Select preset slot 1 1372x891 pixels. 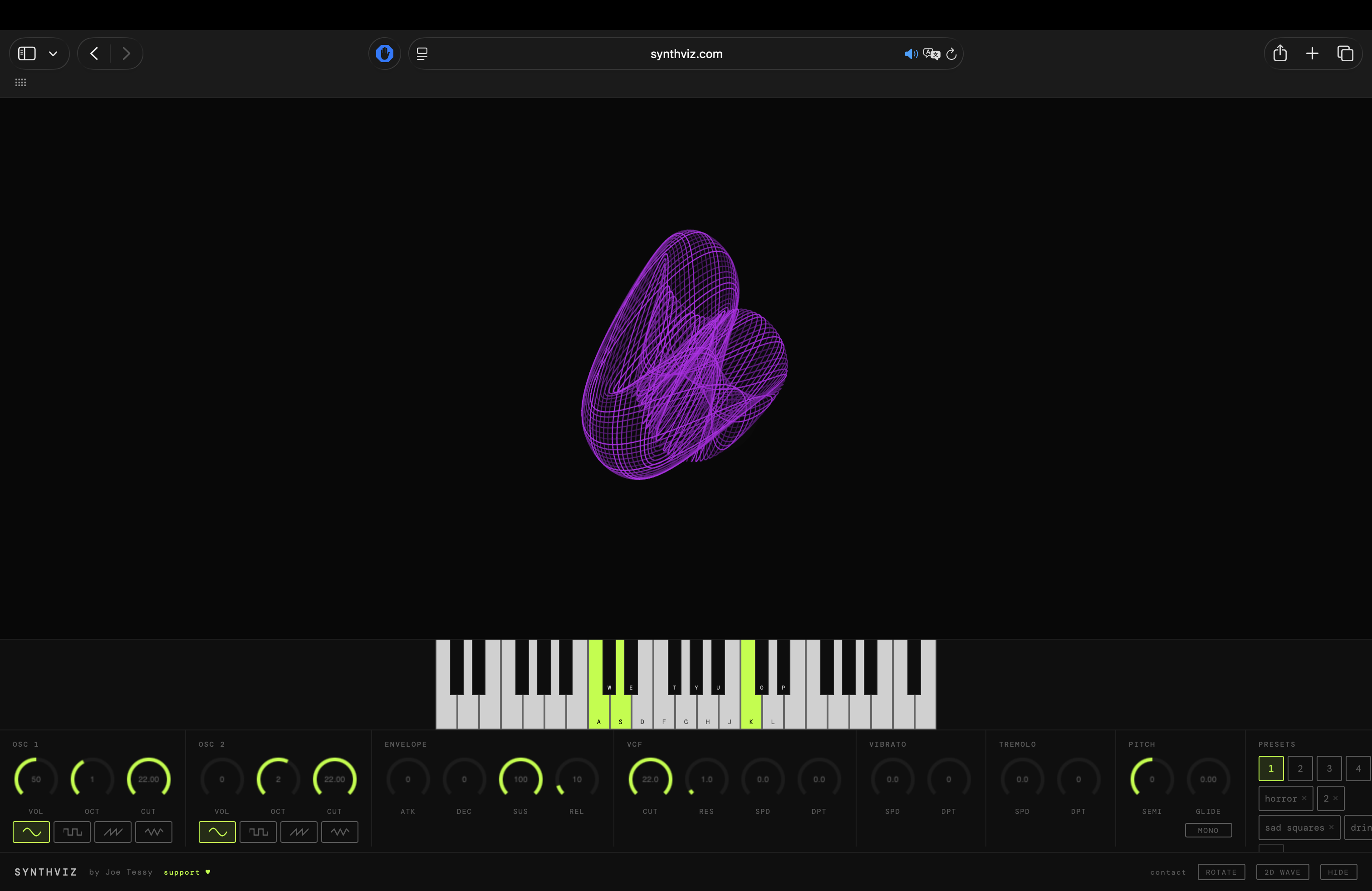[1270, 768]
